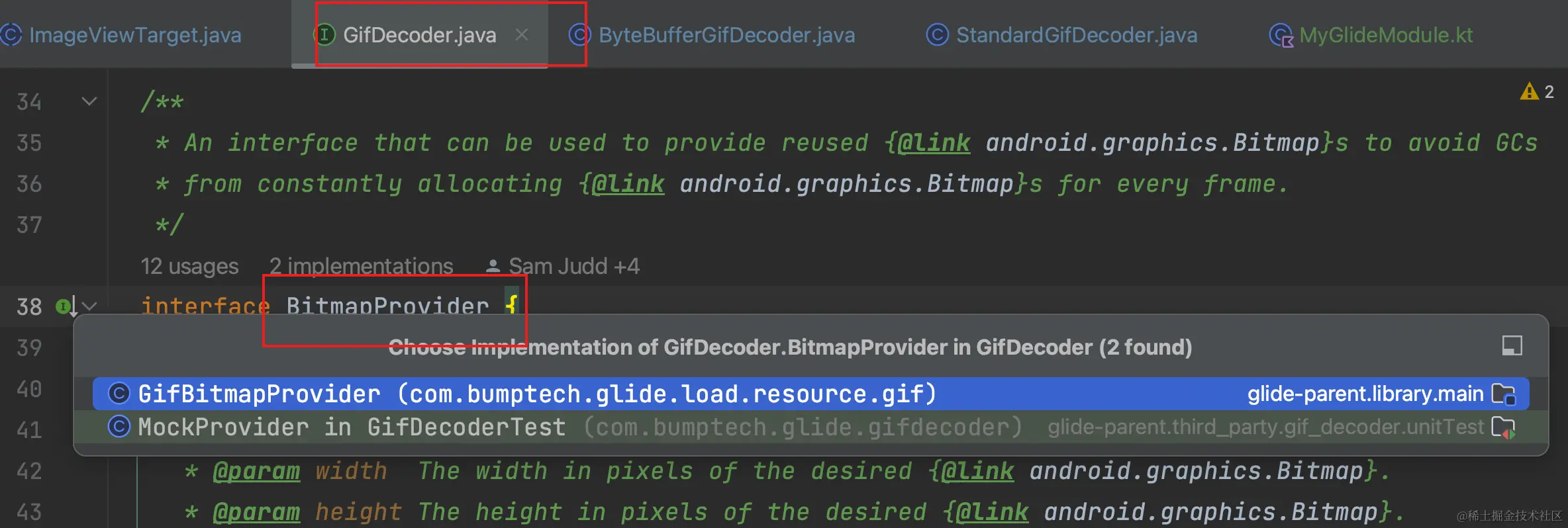Image resolution: width=1568 pixels, height=528 pixels.
Task: Click the class icon beside GifBitmapProvider
Action: point(119,394)
